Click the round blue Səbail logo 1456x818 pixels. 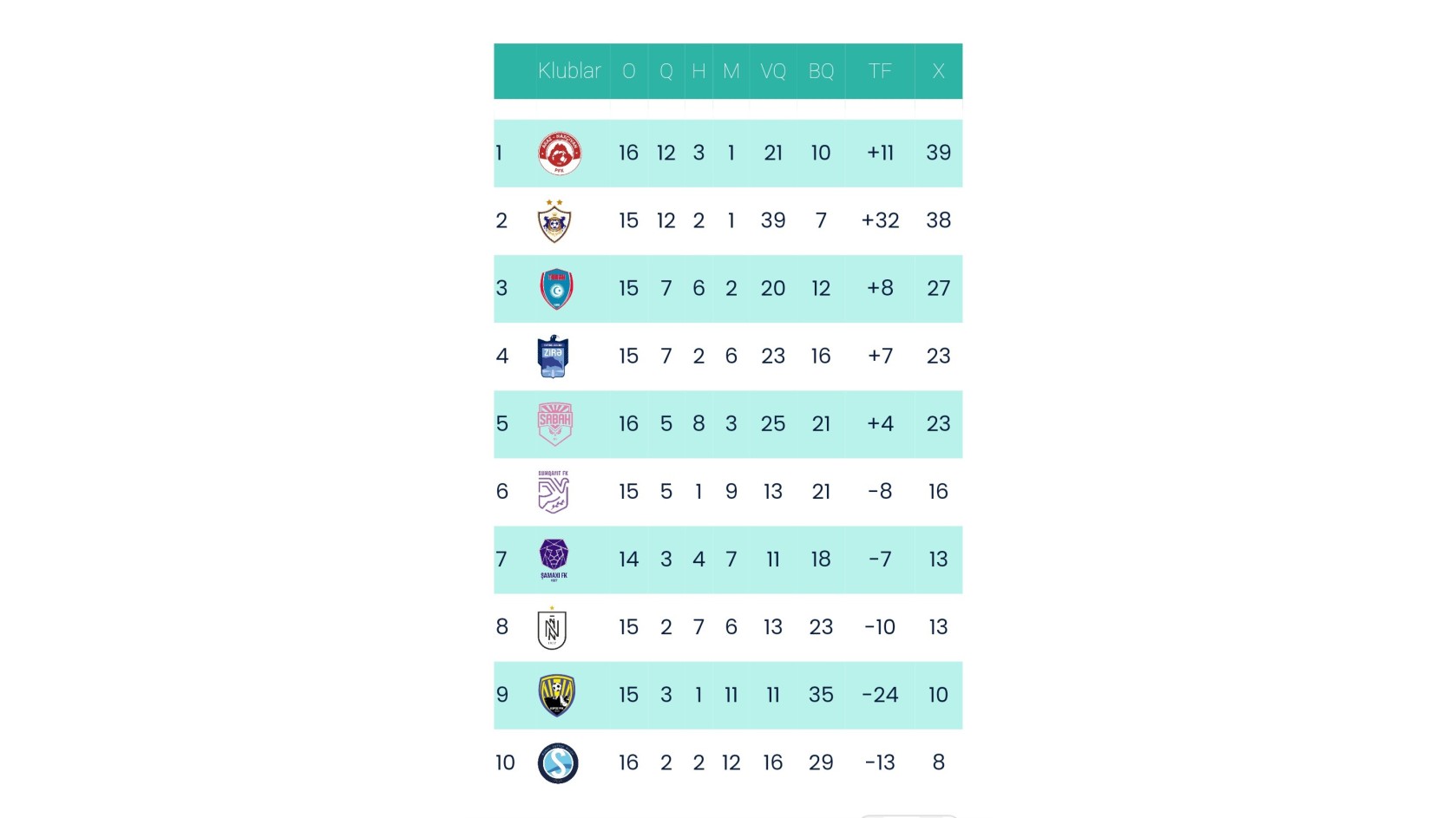click(x=558, y=763)
